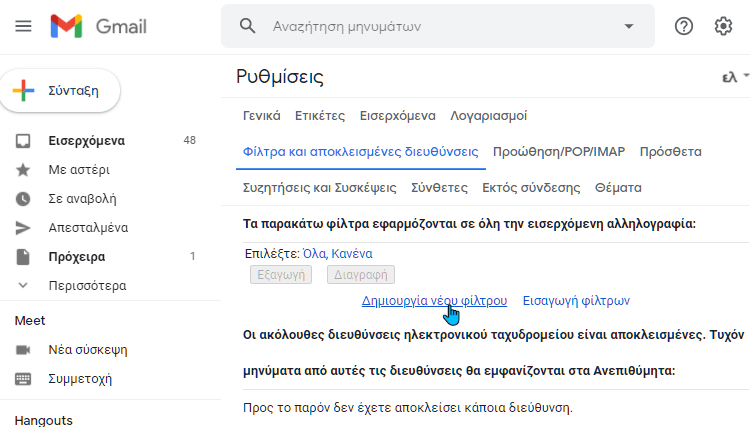
Task: Open the Help question mark icon
Action: [684, 26]
